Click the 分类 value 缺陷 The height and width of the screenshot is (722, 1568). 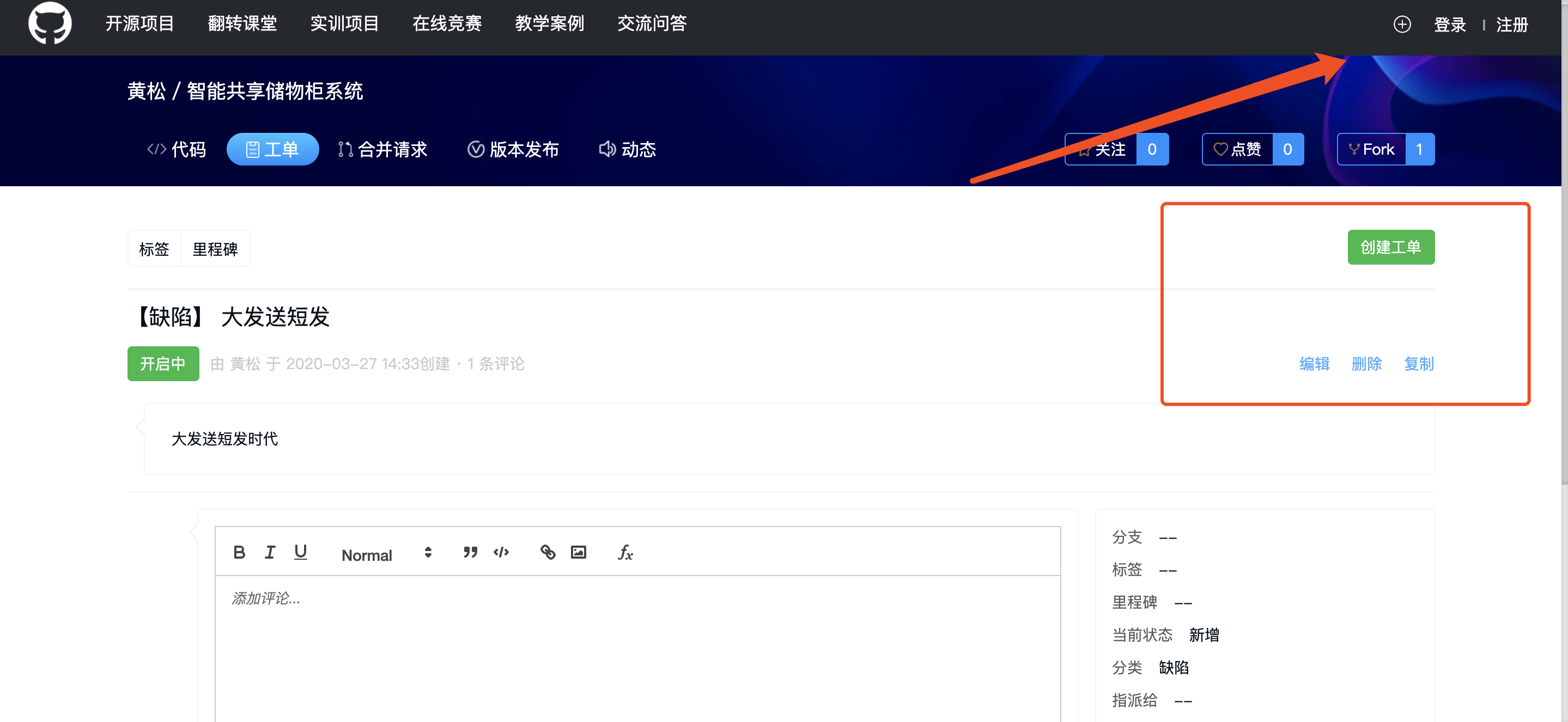click(x=1174, y=668)
